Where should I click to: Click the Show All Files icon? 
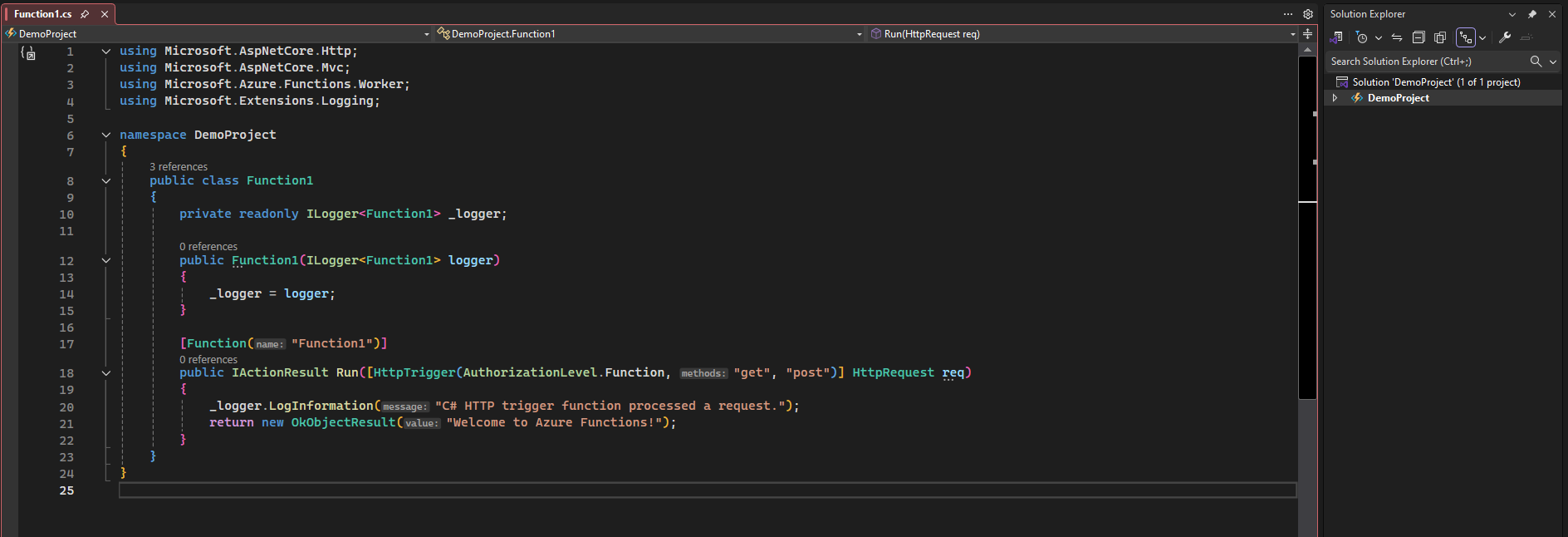[x=1440, y=37]
